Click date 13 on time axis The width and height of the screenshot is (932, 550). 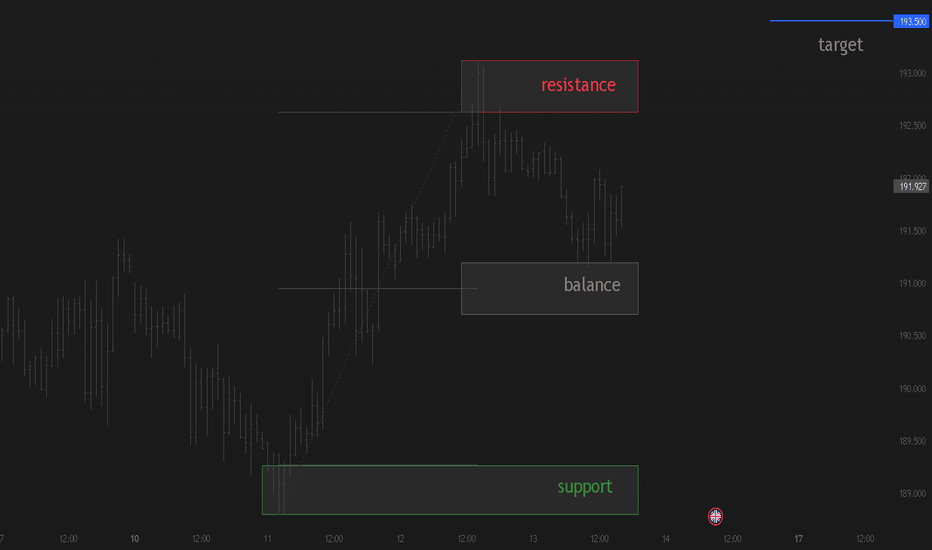[x=533, y=539]
